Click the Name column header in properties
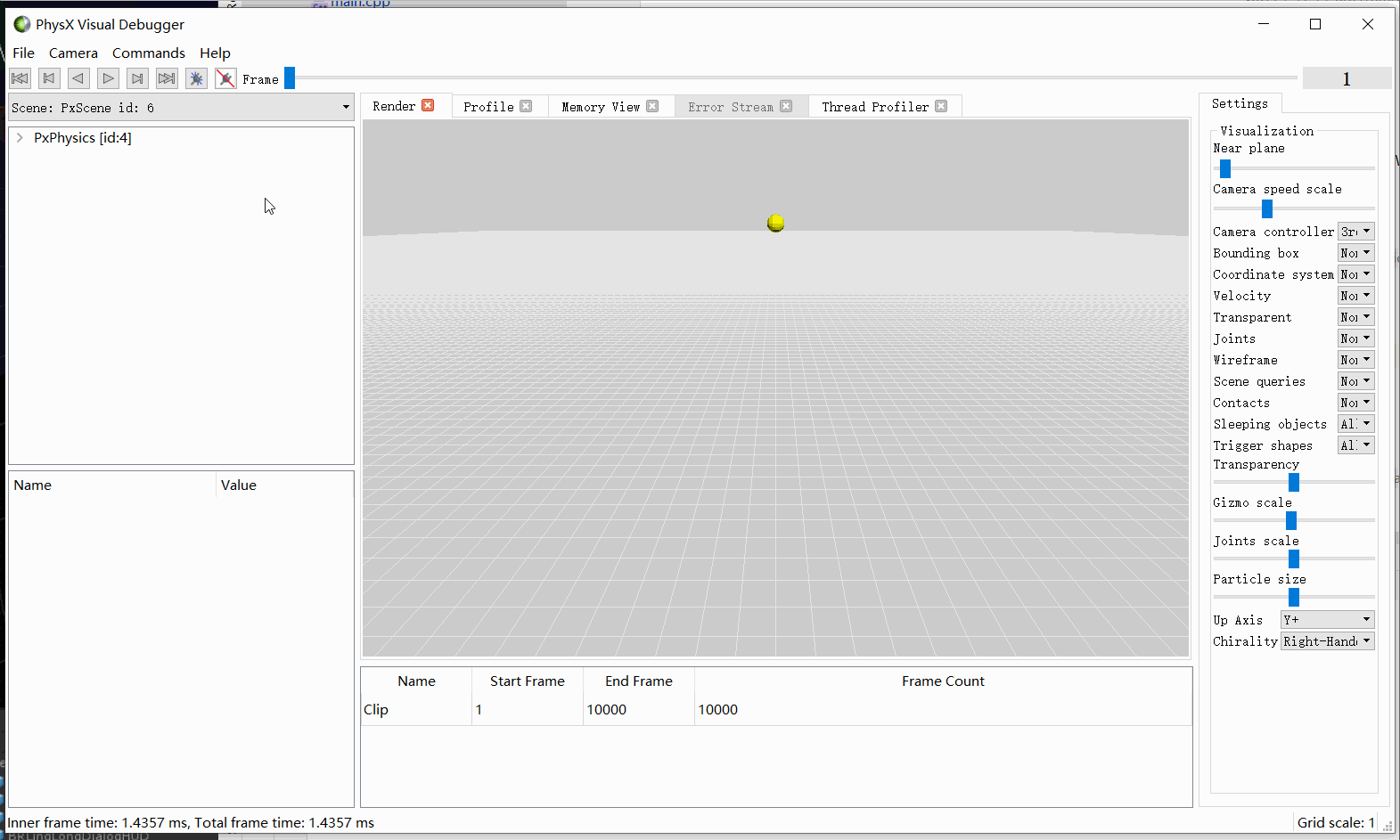Viewport: 1400px width, 840px height. click(x=112, y=485)
